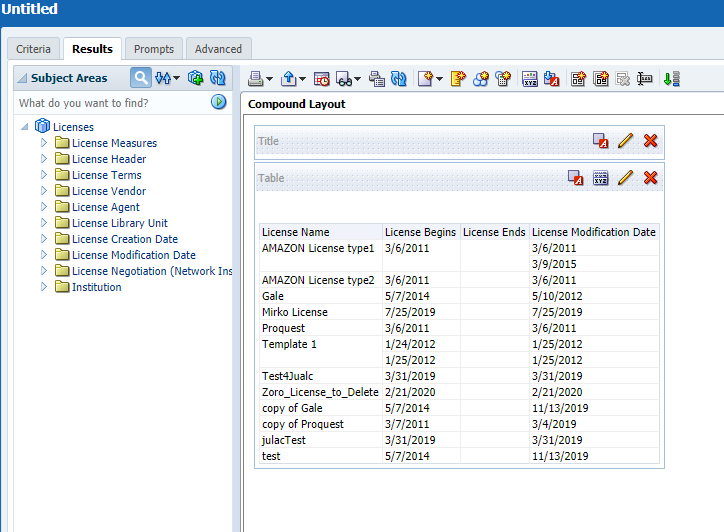
Task: Click the rename compound layout icon
Action: point(645,79)
